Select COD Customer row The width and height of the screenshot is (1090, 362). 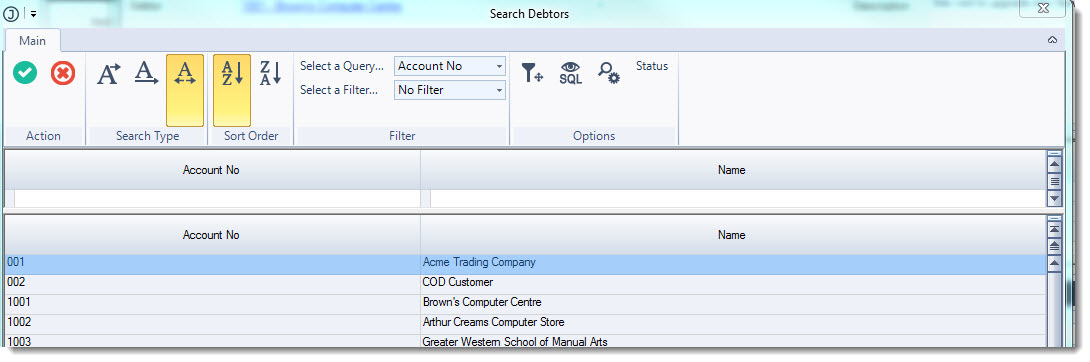(733, 283)
